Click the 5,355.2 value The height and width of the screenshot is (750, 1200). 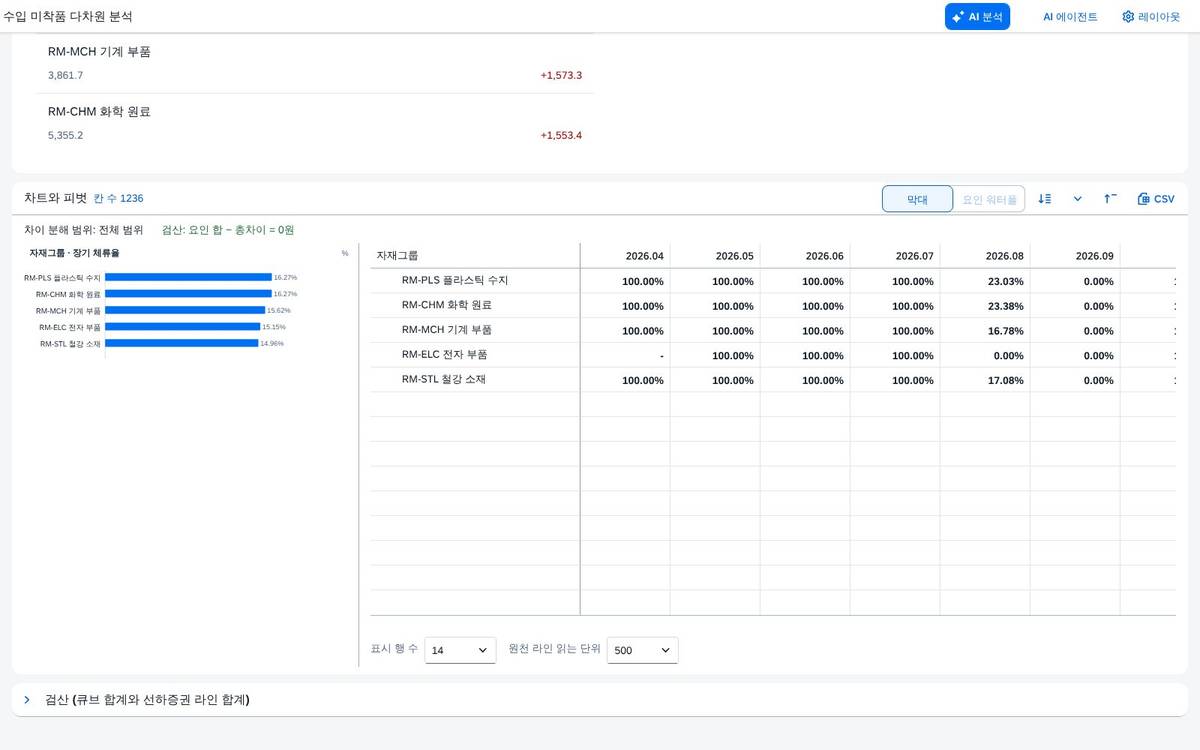[x=66, y=135]
